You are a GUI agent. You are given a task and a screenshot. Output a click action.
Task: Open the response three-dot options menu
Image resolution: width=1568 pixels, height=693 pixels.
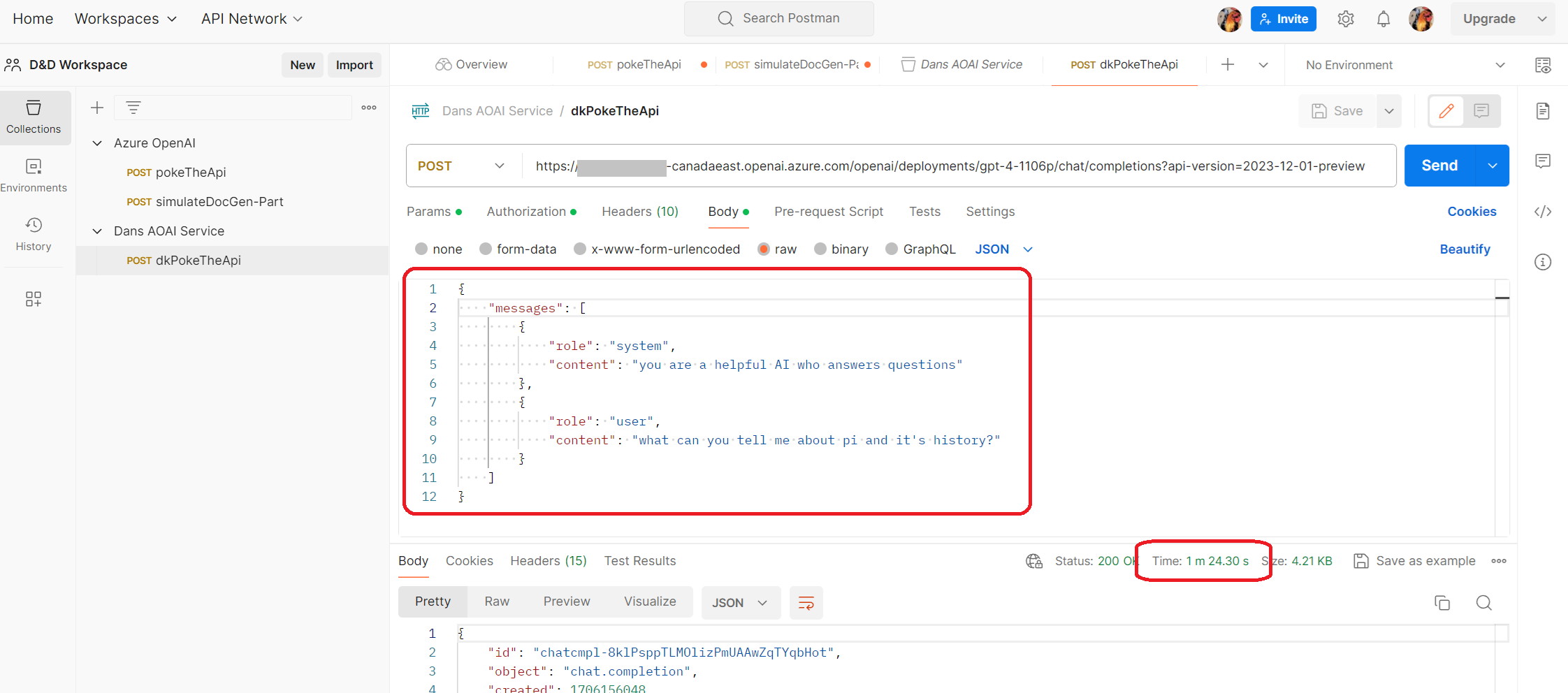(1499, 561)
